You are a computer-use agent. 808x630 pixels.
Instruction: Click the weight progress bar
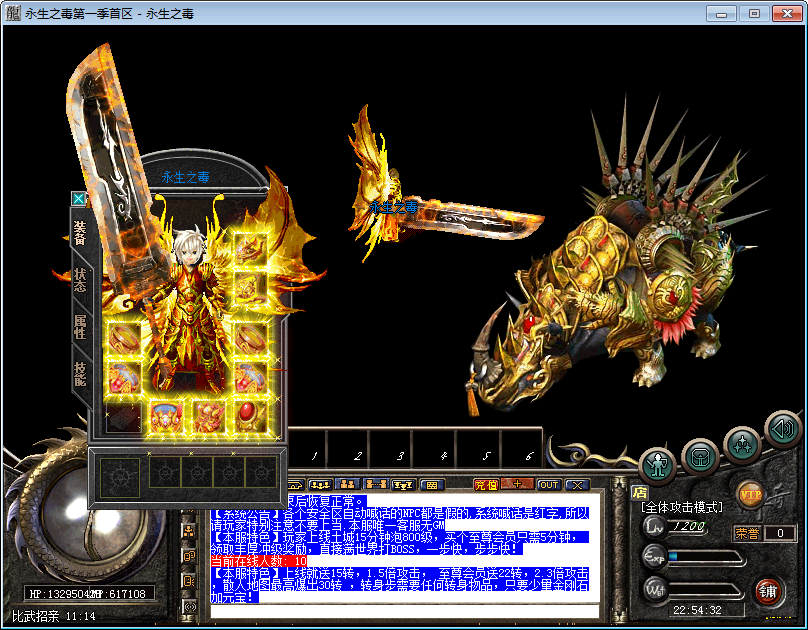point(705,590)
